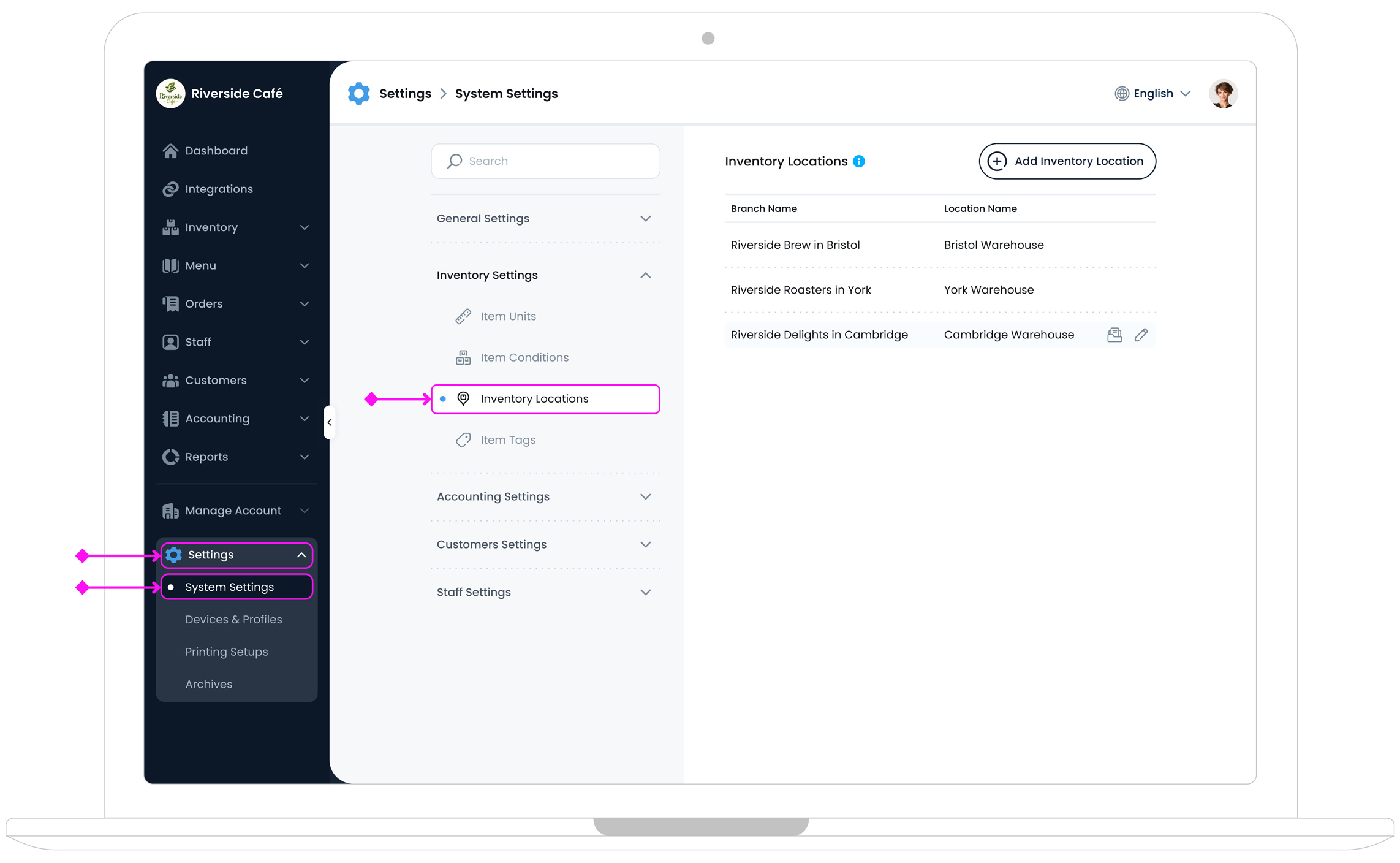Click the blue info icon beside Inventory Locations
Screen dimensions: 1400x863
(859, 161)
